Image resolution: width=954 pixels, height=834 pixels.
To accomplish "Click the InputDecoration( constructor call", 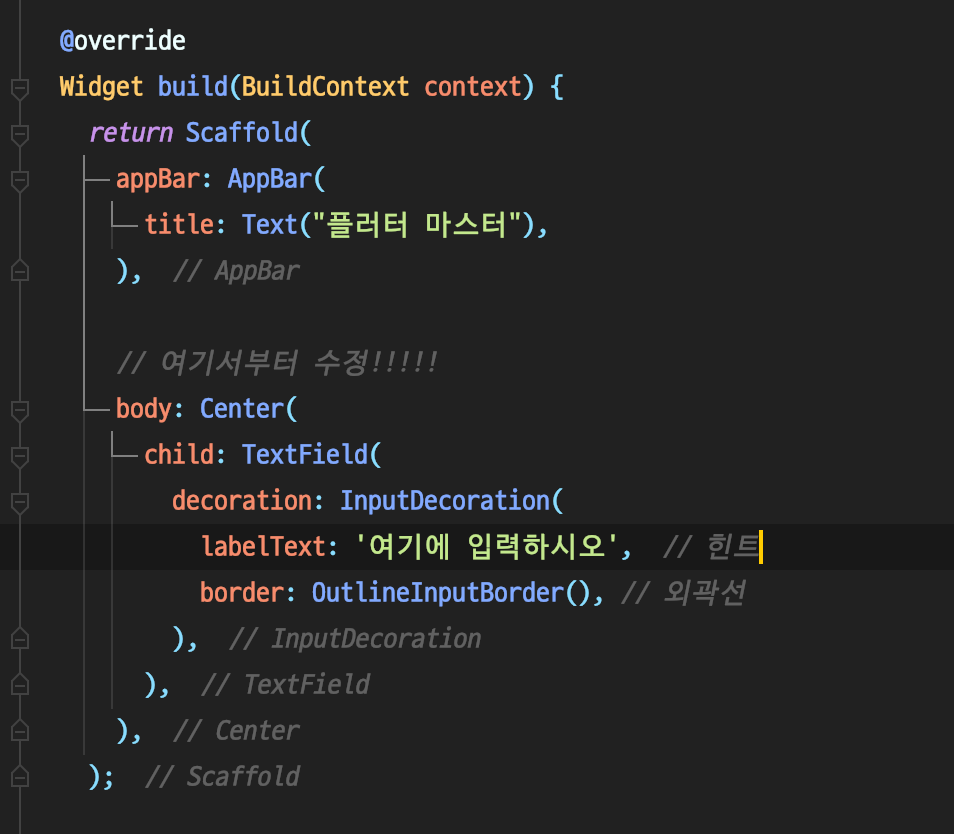I will (x=451, y=501).
